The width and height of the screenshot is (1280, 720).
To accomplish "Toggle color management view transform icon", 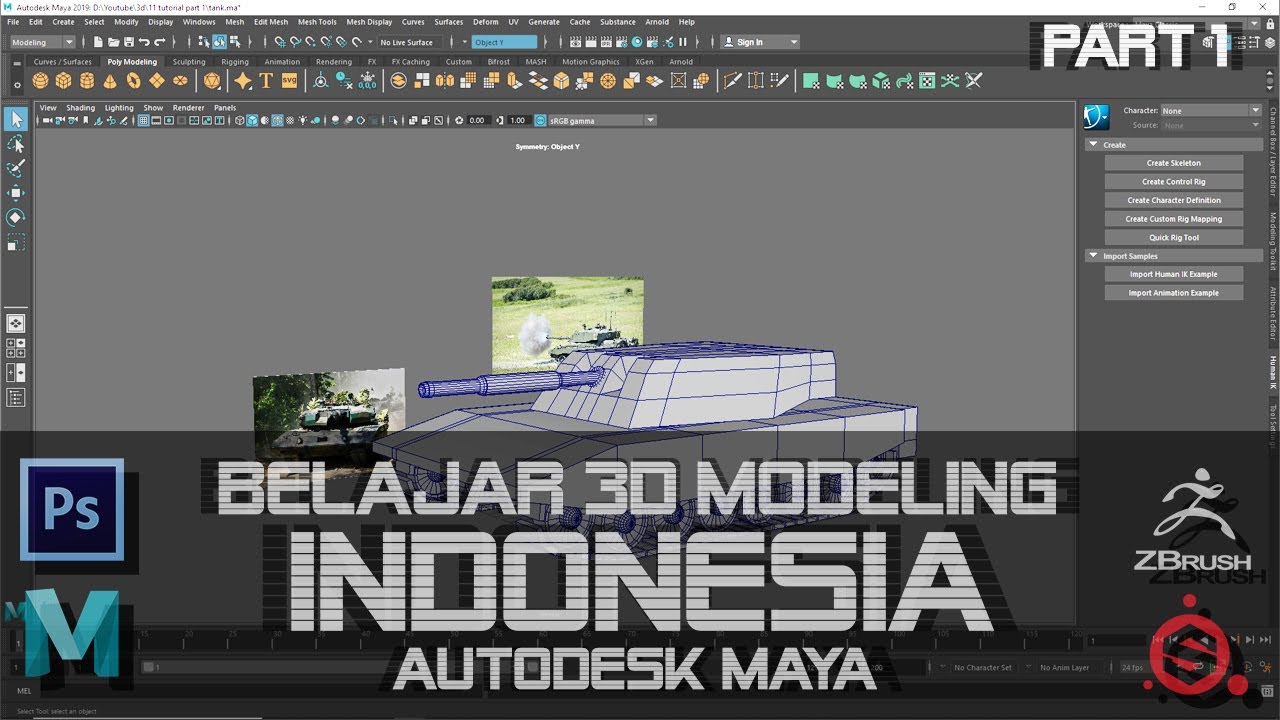I will click(x=541, y=120).
